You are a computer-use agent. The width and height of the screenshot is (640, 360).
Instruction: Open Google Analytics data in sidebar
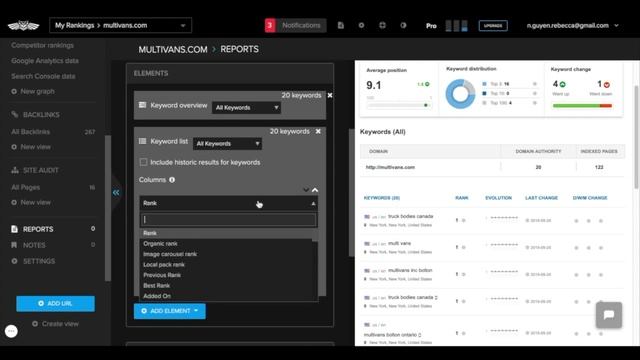tap(45, 61)
